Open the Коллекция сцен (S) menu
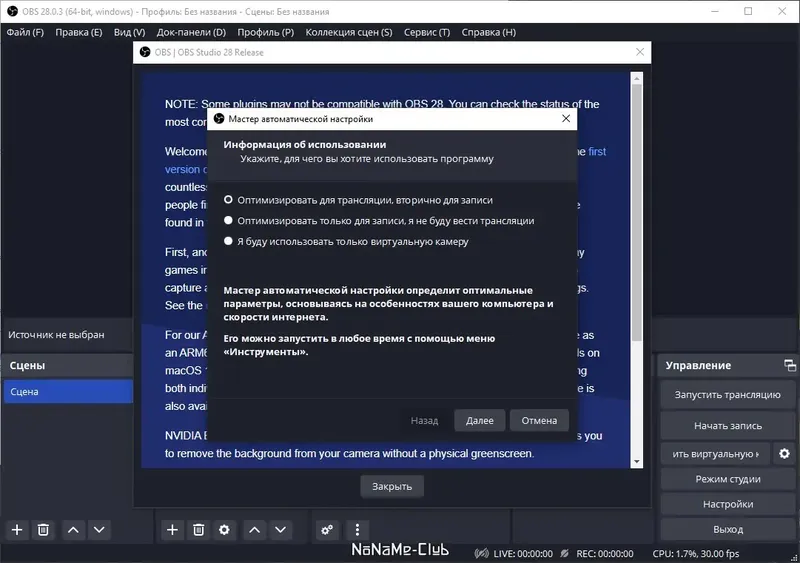The image size is (800, 563). [x=349, y=32]
